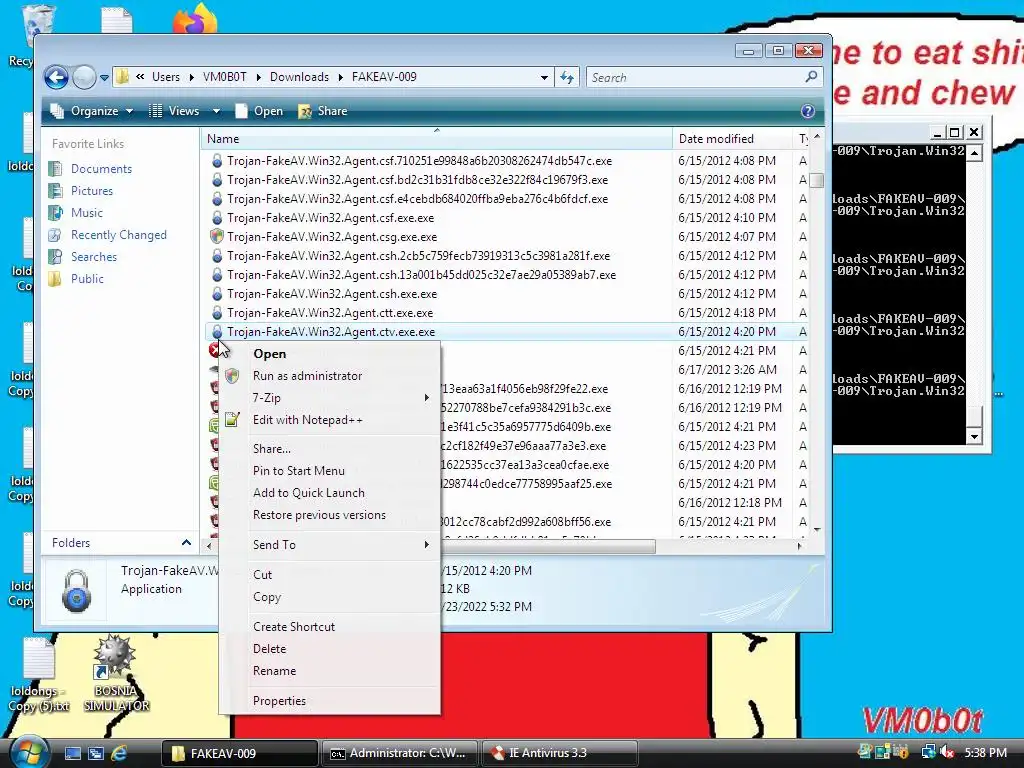Image resolution: width=1024 pixels, height=768 pixels.
Task: Click the shield icon of Agent.csg.exe.exe
Action: [x=217, y=236]
